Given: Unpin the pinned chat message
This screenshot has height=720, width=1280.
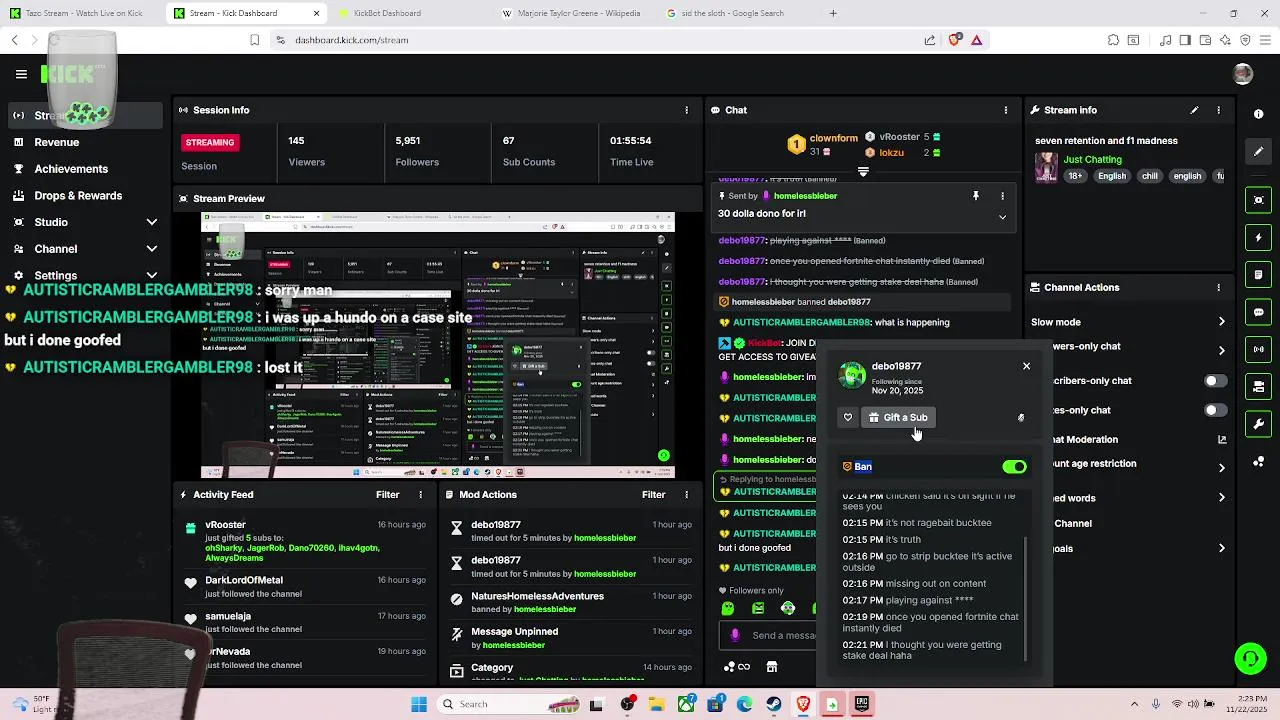Looking at the screenshot, I should [x=976, y=196].
